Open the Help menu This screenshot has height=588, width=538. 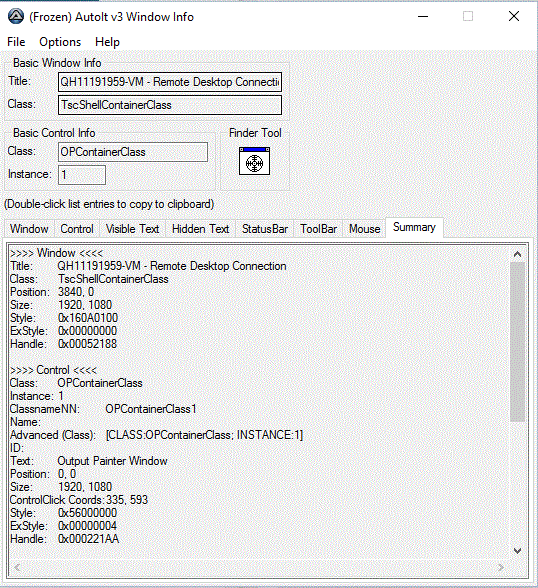(107, 42)
